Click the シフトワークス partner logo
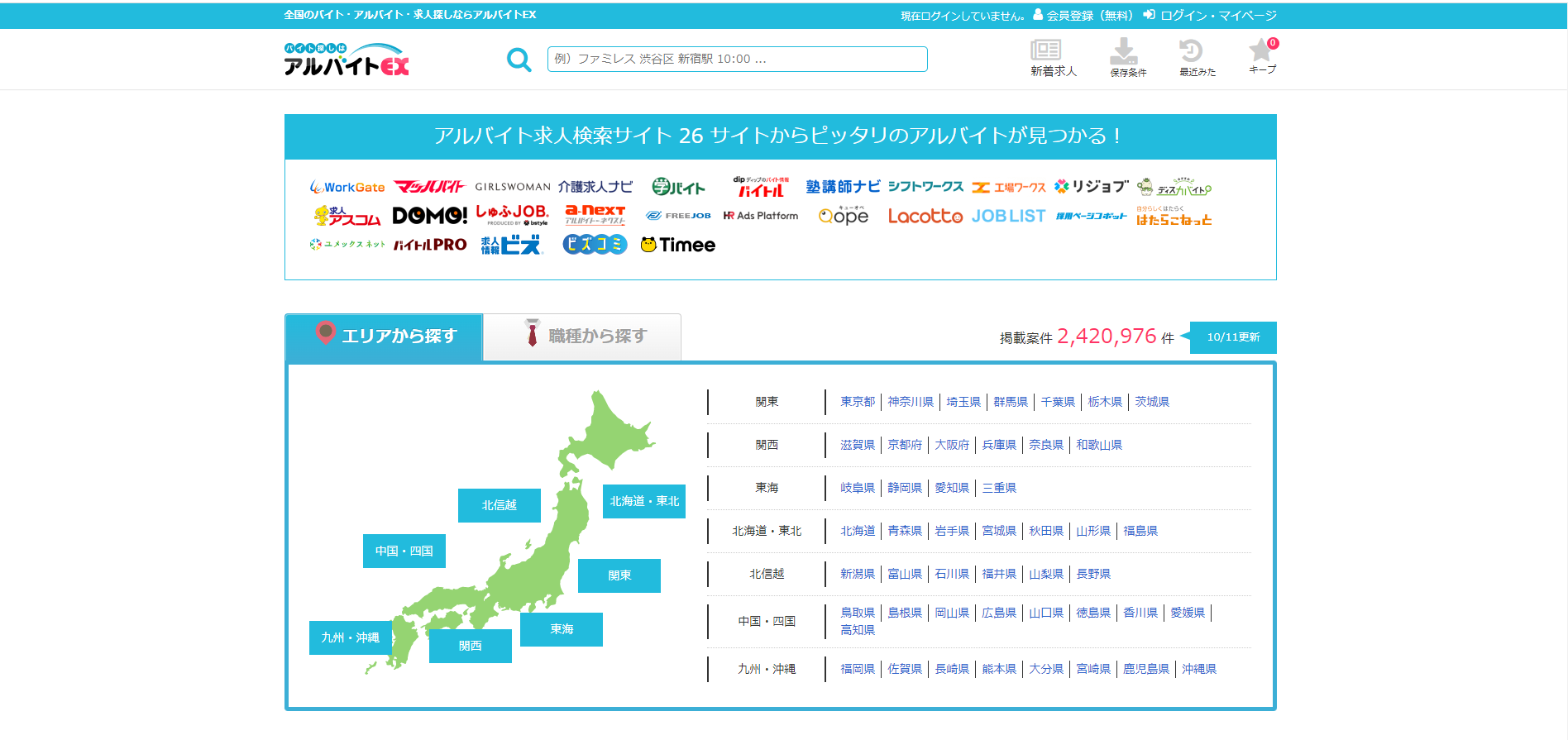This screenshot has height=740, width=1568. 926,187
